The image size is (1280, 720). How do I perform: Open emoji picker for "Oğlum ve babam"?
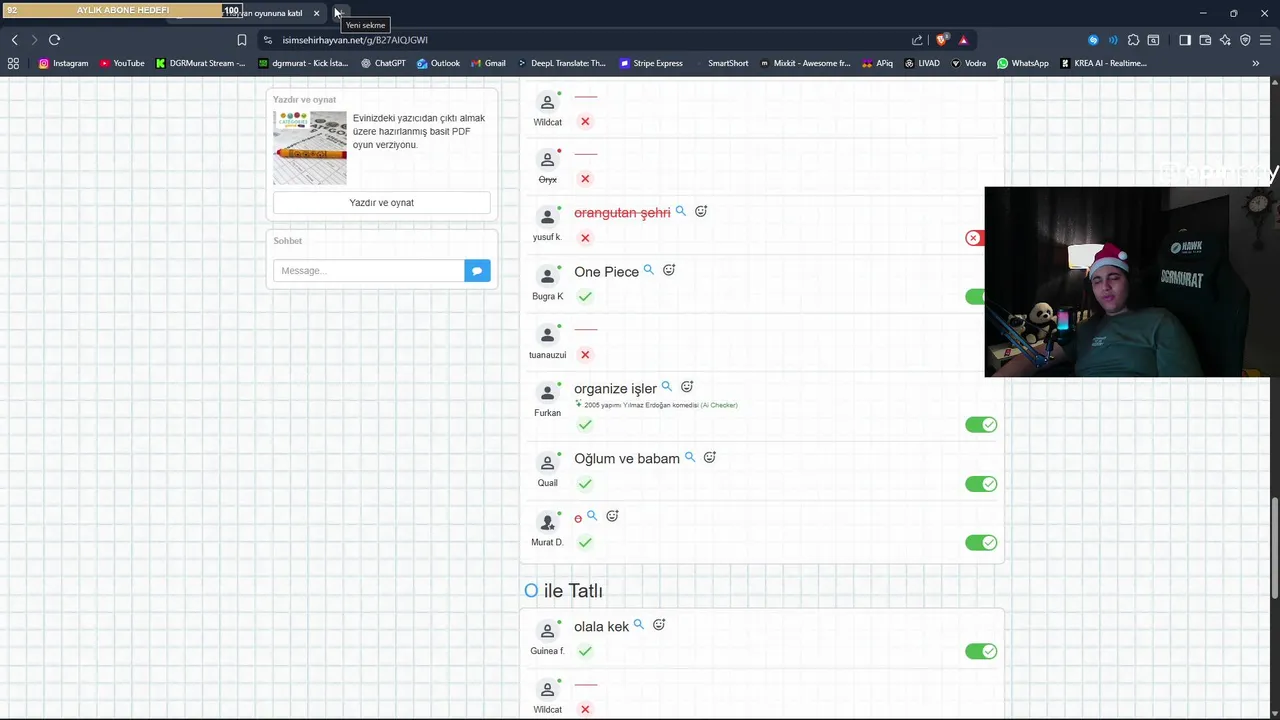[x=710, y=457]
